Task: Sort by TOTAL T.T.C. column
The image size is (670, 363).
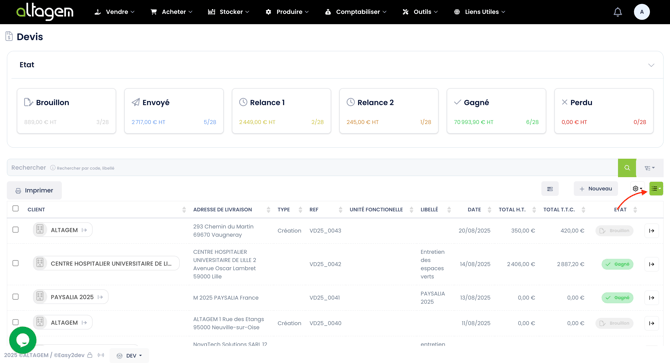Action: tap(583, 210)
